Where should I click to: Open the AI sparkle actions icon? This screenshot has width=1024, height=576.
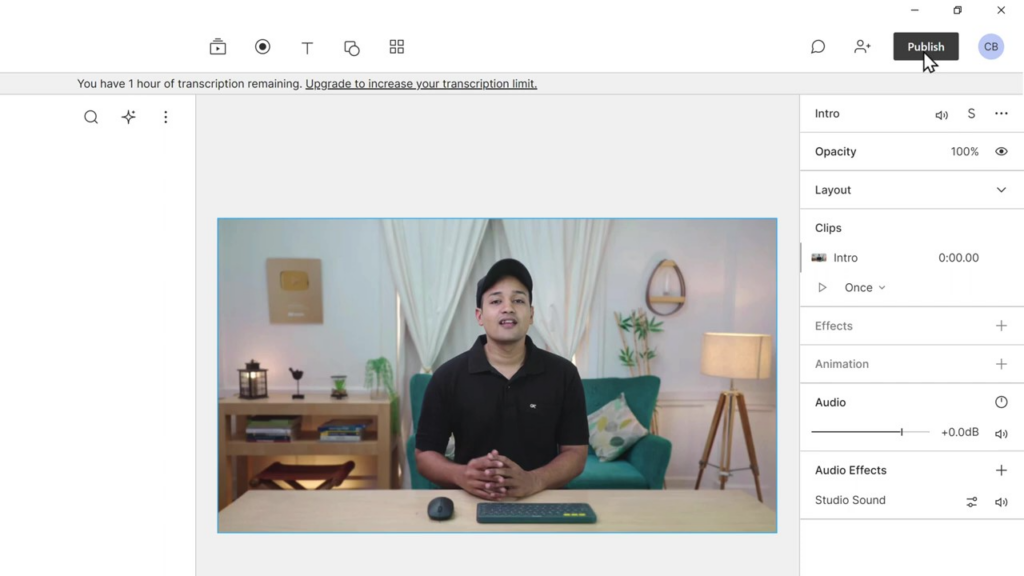[129, 117]
